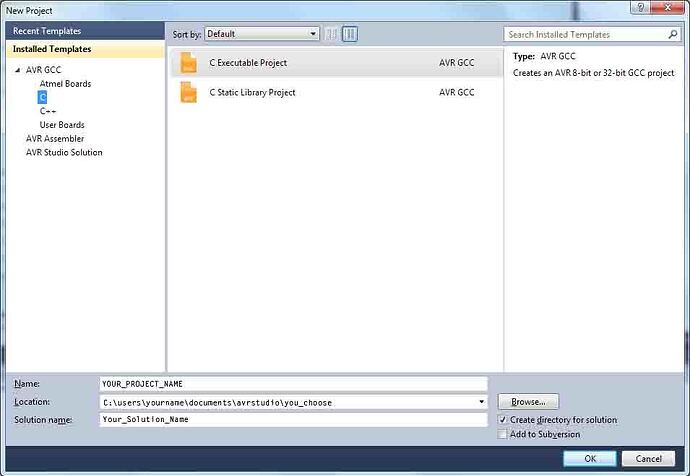Click the project Name input field
The height and width of the screenshot is (476, 690).
point(292,384)
